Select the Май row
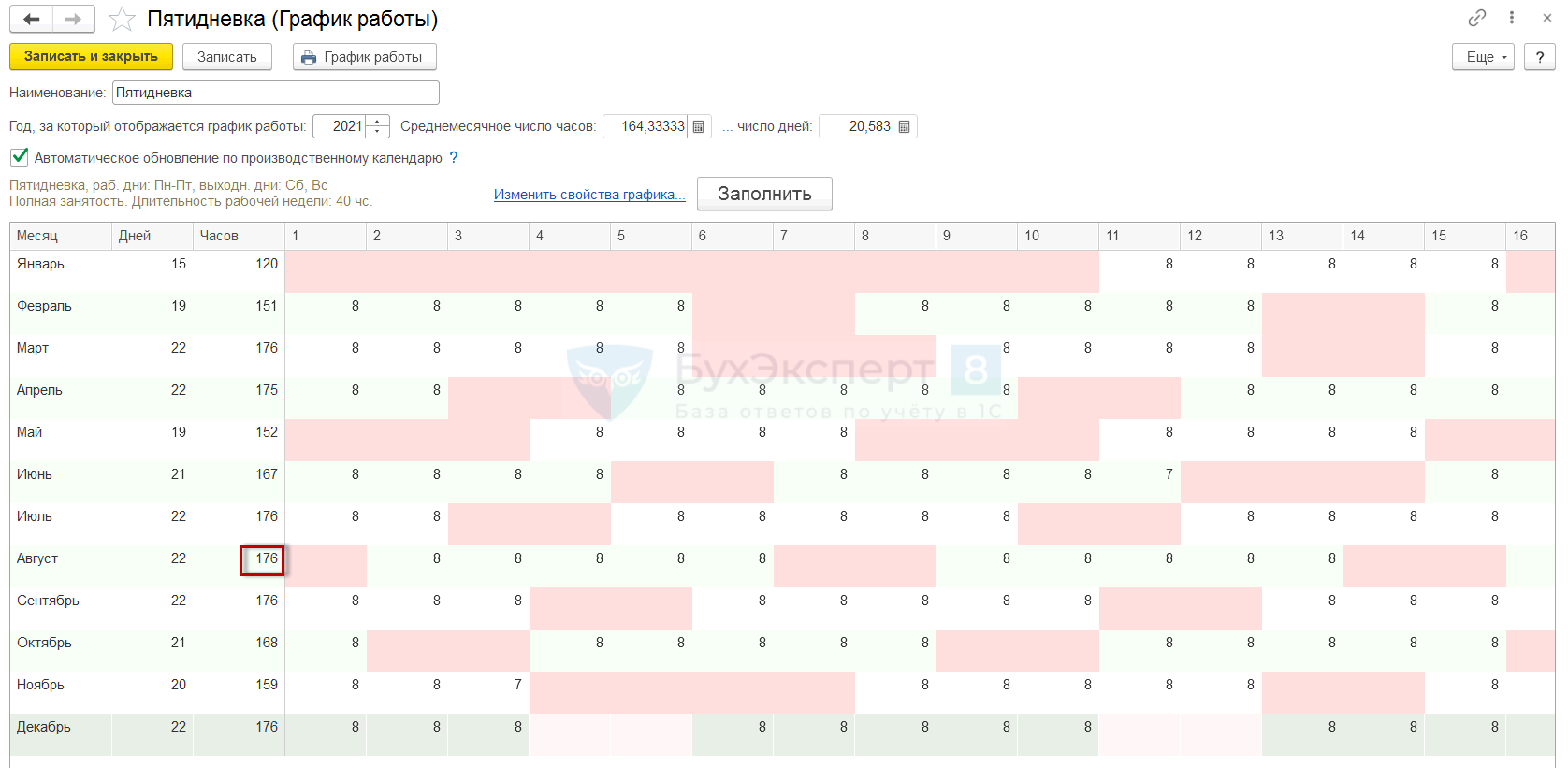Screen dimensions: 1568x768 pos(782,440)
